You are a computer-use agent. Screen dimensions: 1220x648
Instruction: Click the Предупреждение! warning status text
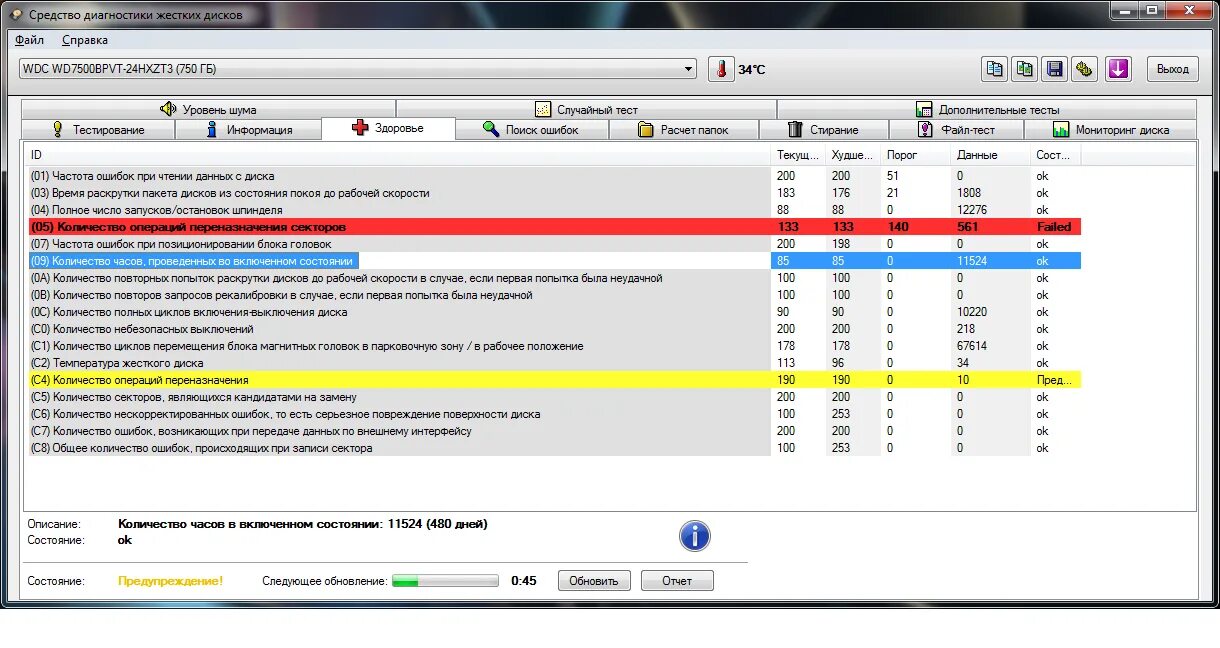[170, 581]
